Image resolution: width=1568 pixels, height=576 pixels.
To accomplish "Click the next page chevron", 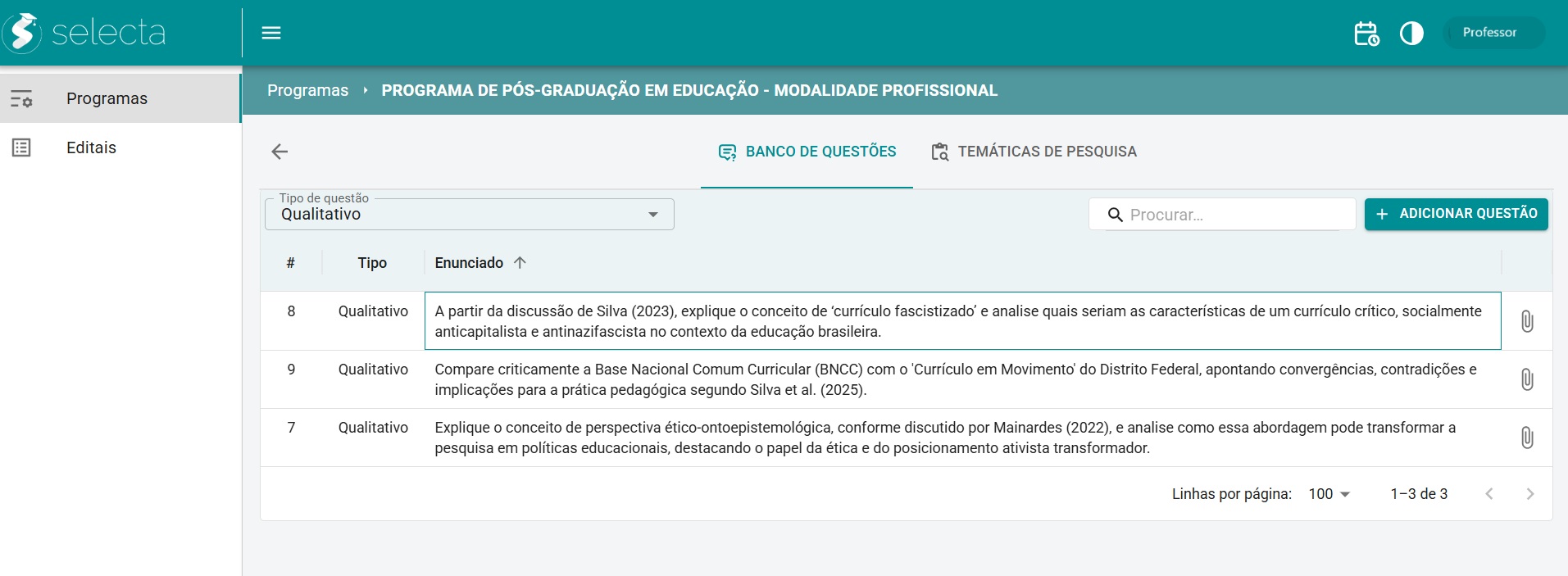I will coord(1529,494).
